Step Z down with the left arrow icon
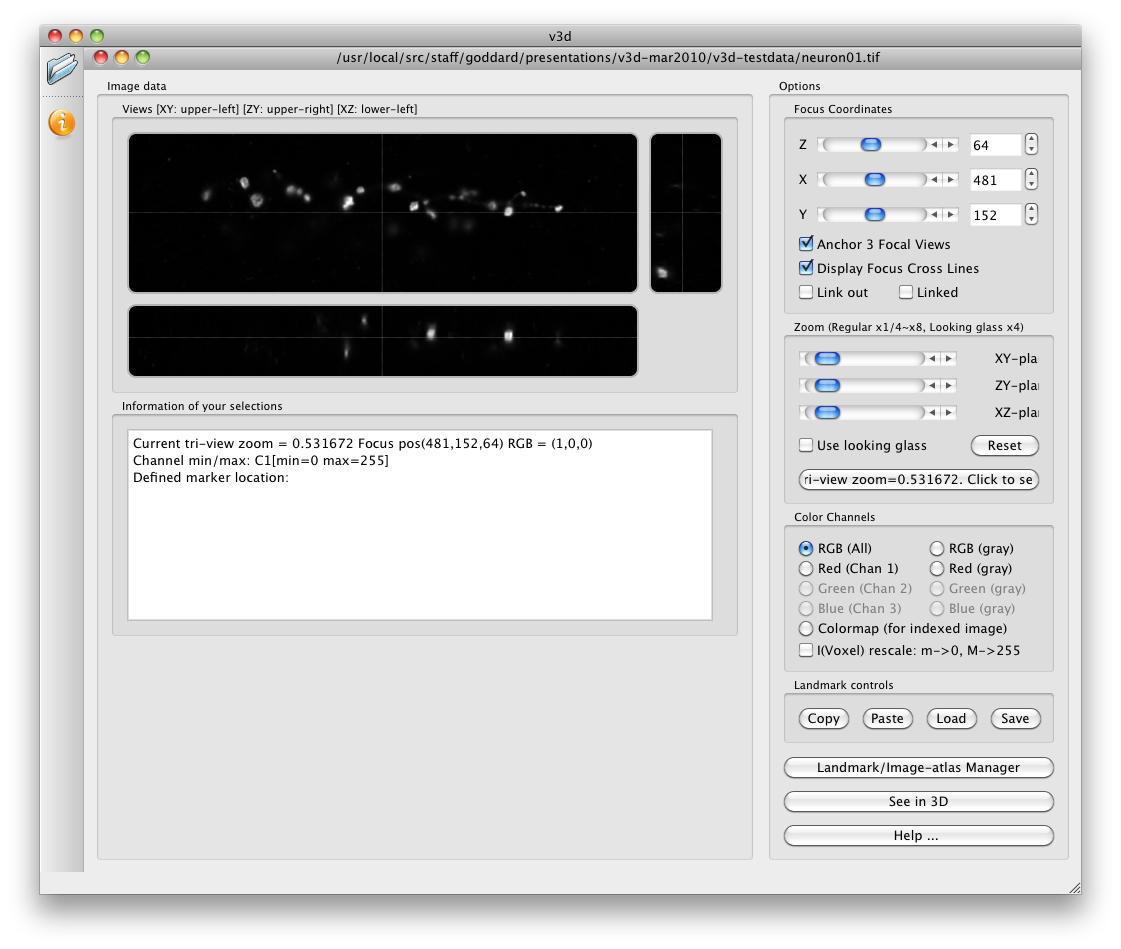This screenshot has height=949, width=1121. (934, 144)
